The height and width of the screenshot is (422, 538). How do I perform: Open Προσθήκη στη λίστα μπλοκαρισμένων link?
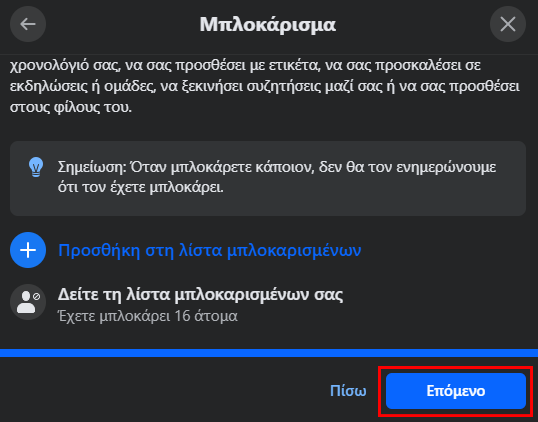[210, 250]
